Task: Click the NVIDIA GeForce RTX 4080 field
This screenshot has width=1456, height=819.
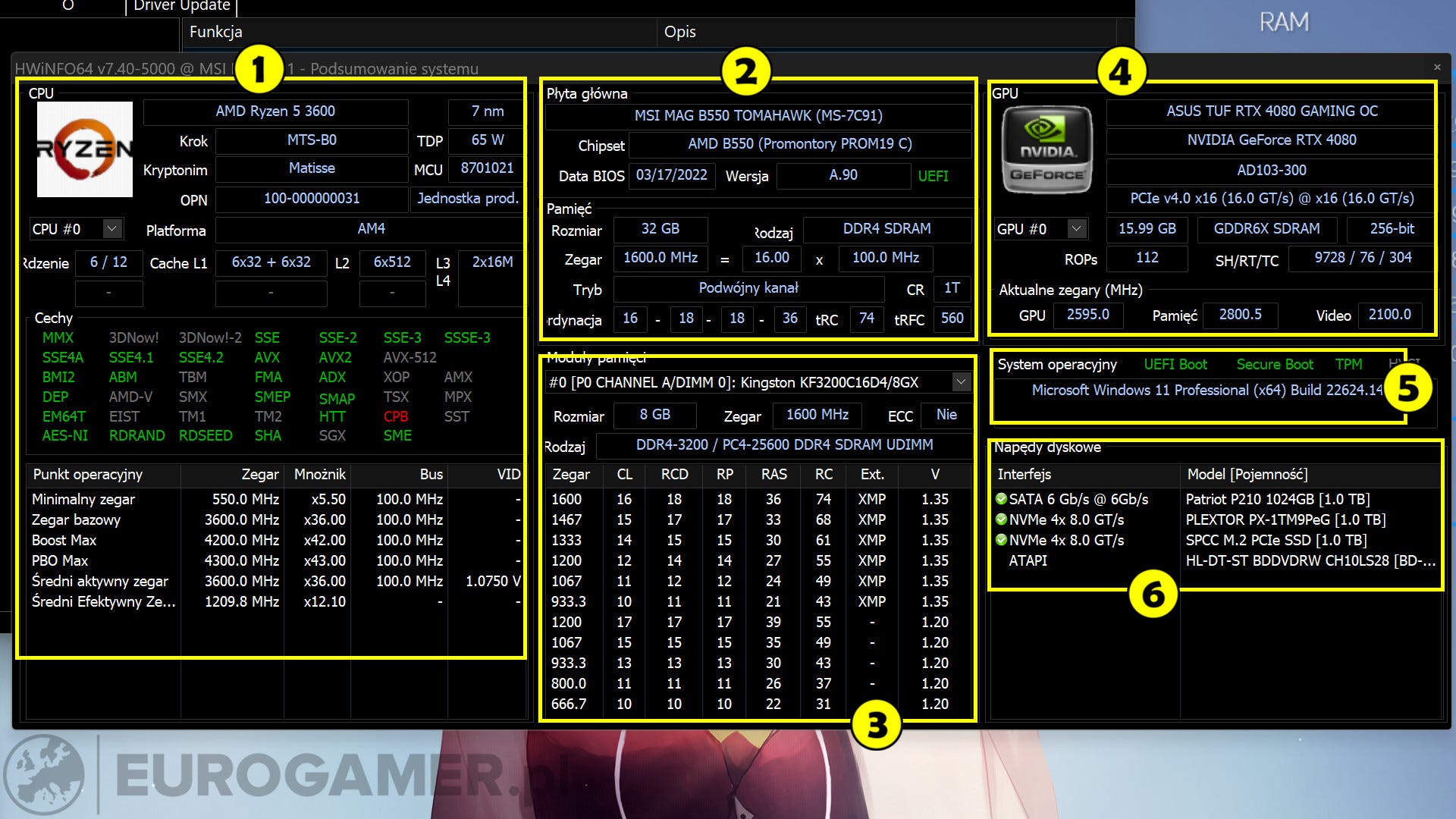Action: tap(1272, 140)
